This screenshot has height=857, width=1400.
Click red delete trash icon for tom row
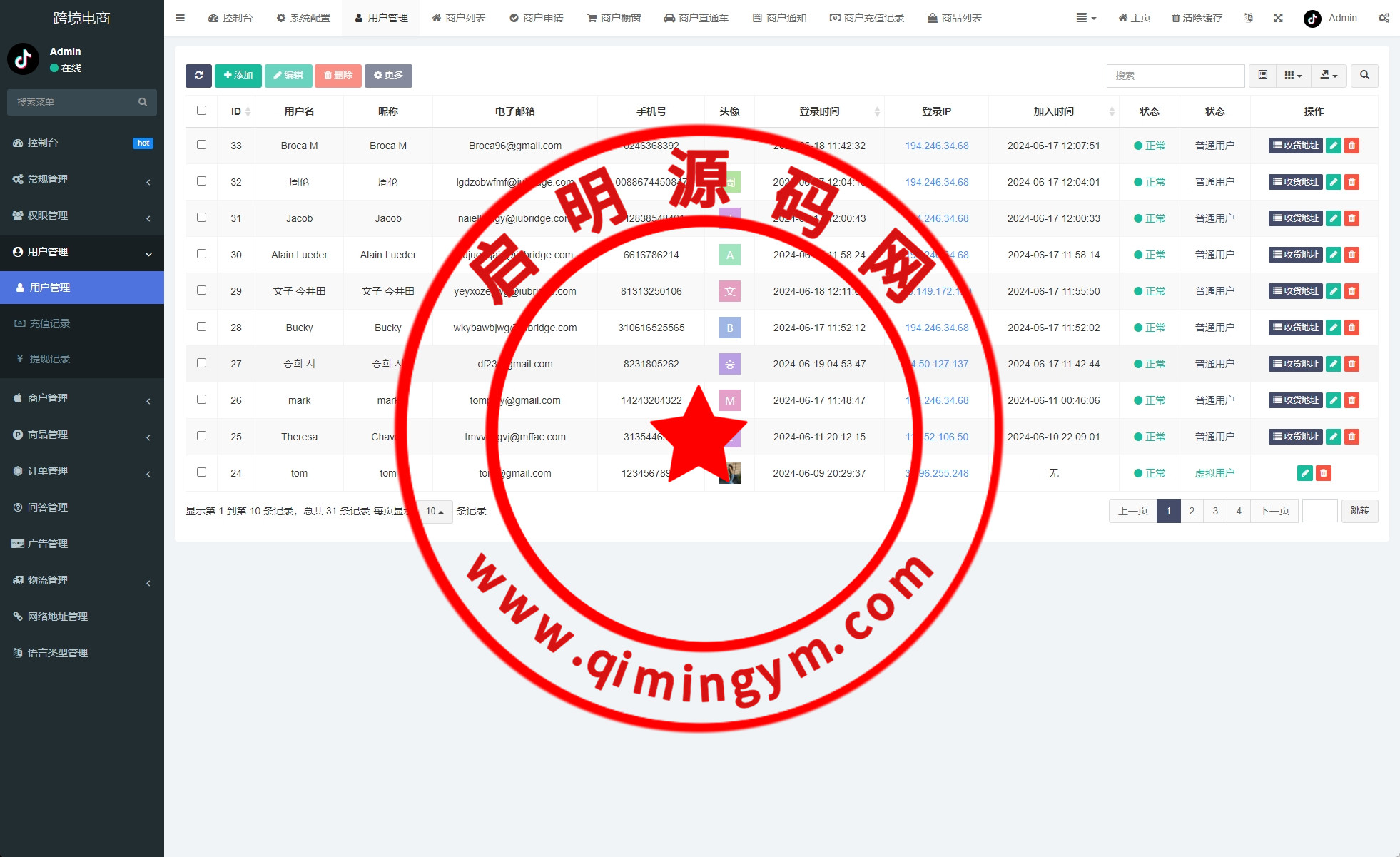(1323, 473)
